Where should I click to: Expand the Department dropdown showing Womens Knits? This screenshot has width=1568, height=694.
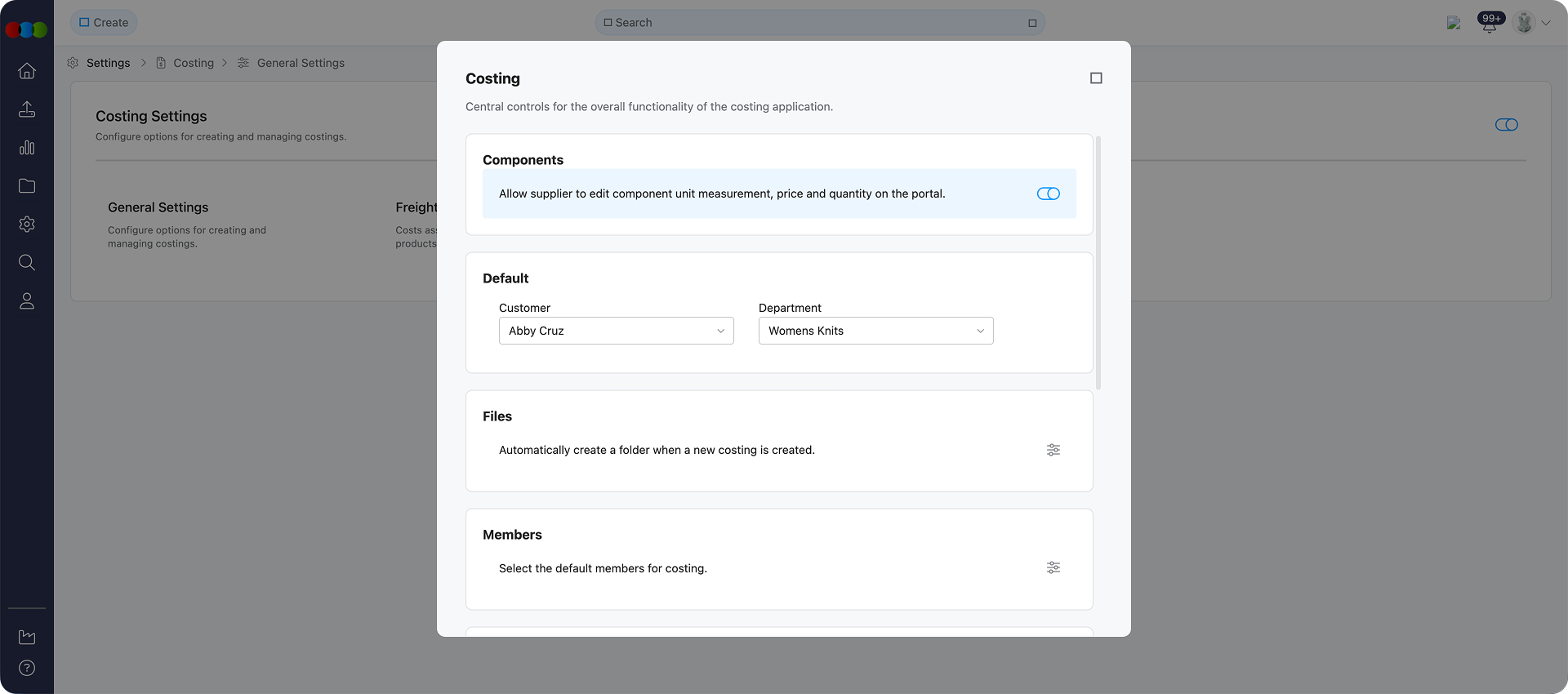(875, 331)
